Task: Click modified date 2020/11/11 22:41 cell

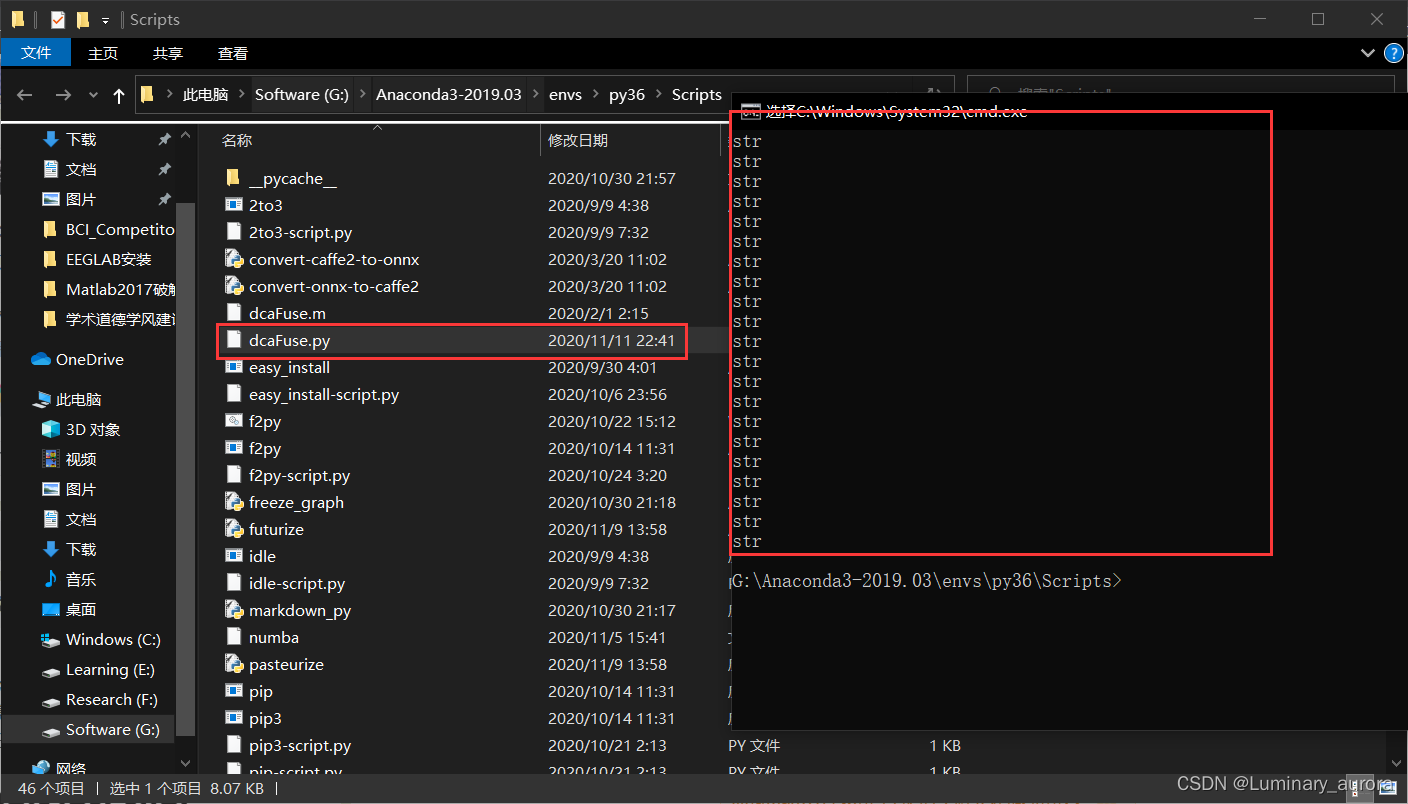Action: tap(612, 341)
